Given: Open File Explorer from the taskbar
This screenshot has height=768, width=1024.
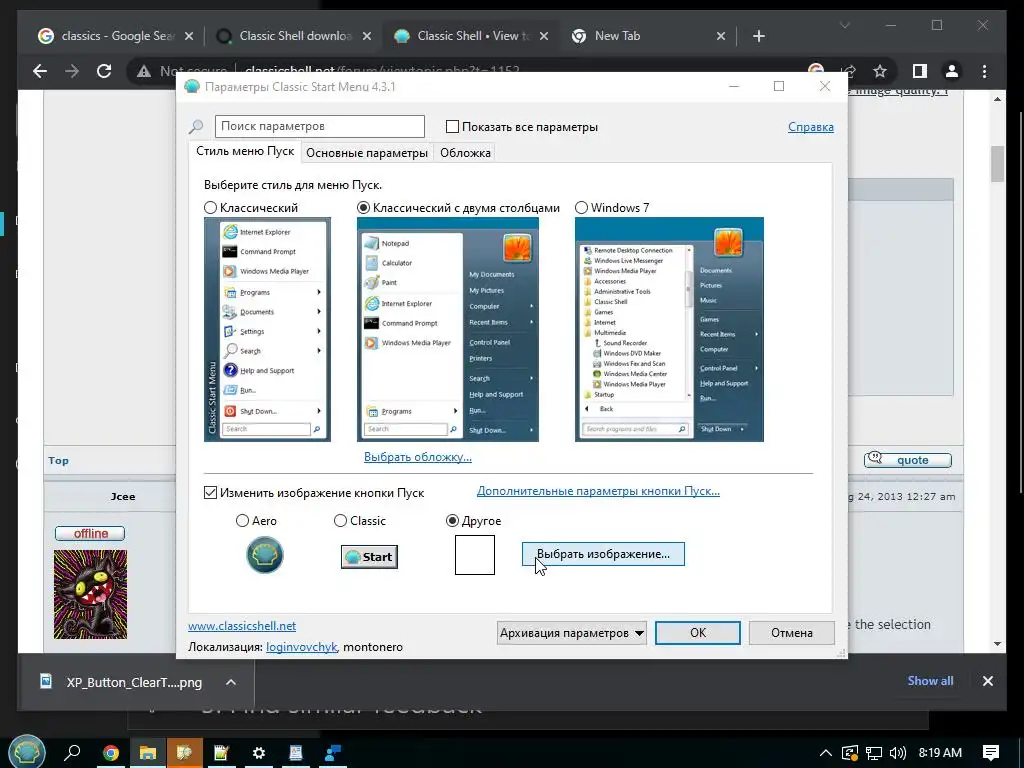Looking at the screenshot, I should 148,753.
